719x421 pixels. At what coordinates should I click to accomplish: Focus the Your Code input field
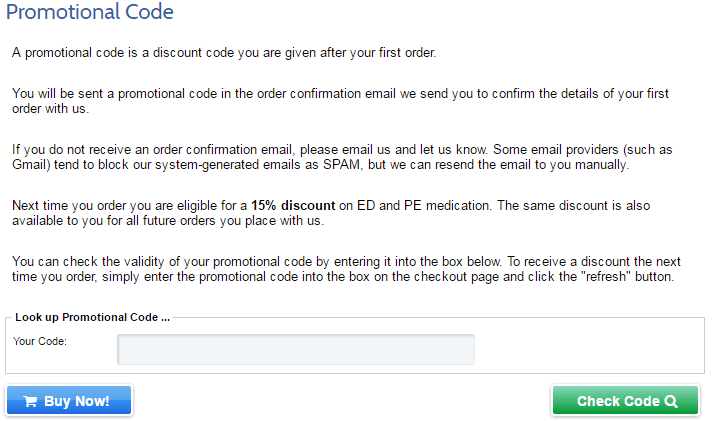pos(296,349)
